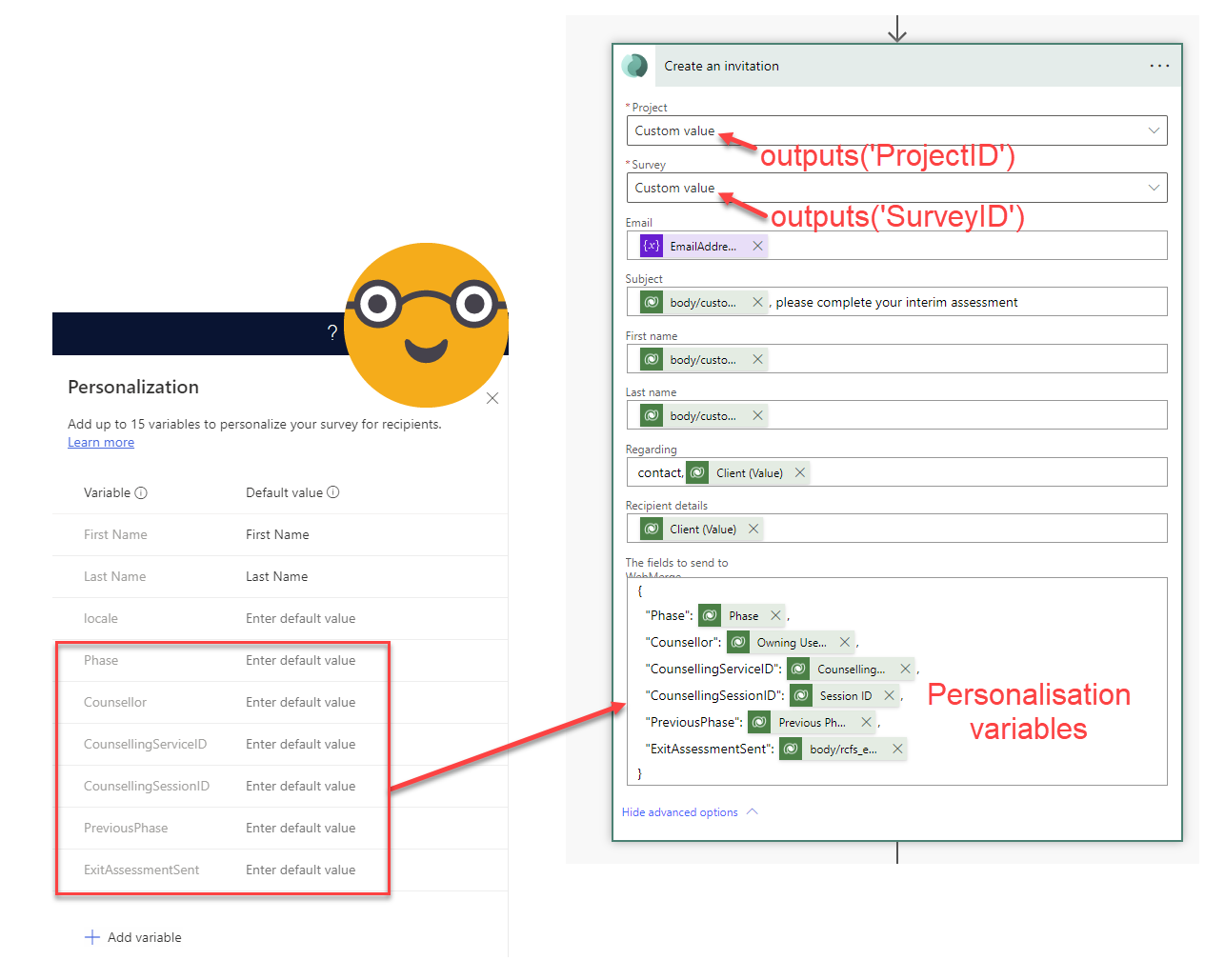Click the question mark help icon
The image size is (1225, 980).
(x=331, y=332)
